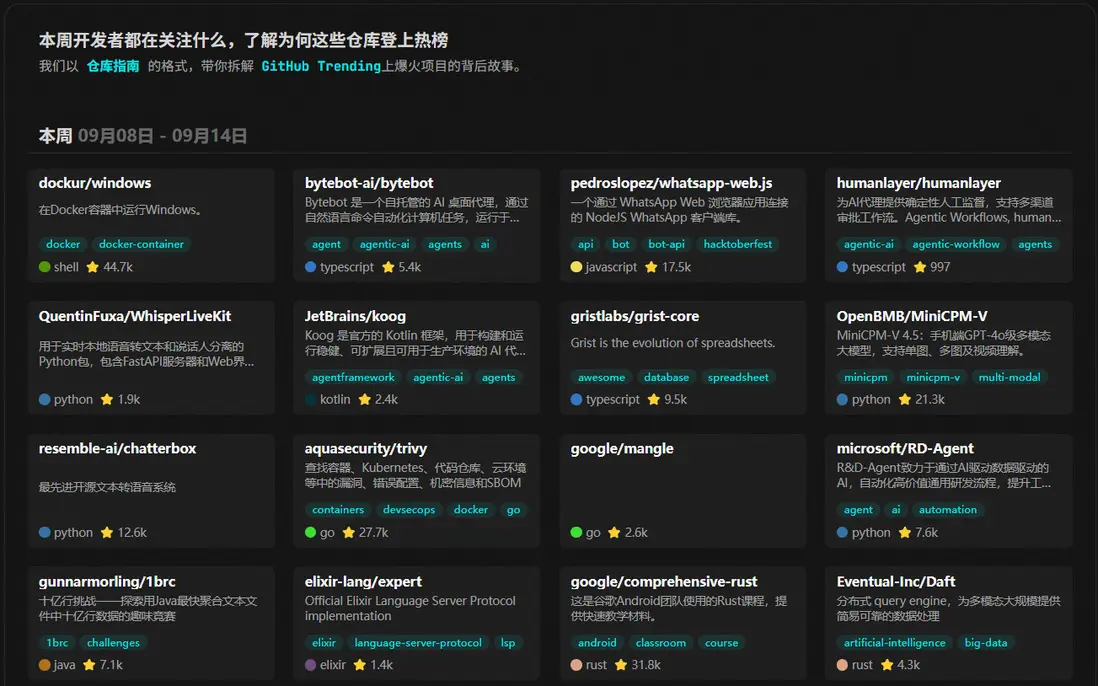This screenshot has width=1098, height=686.
Task: Open QuentinFuxa/WhisperLiveKit repository
Action: click(x=134, y=316)
